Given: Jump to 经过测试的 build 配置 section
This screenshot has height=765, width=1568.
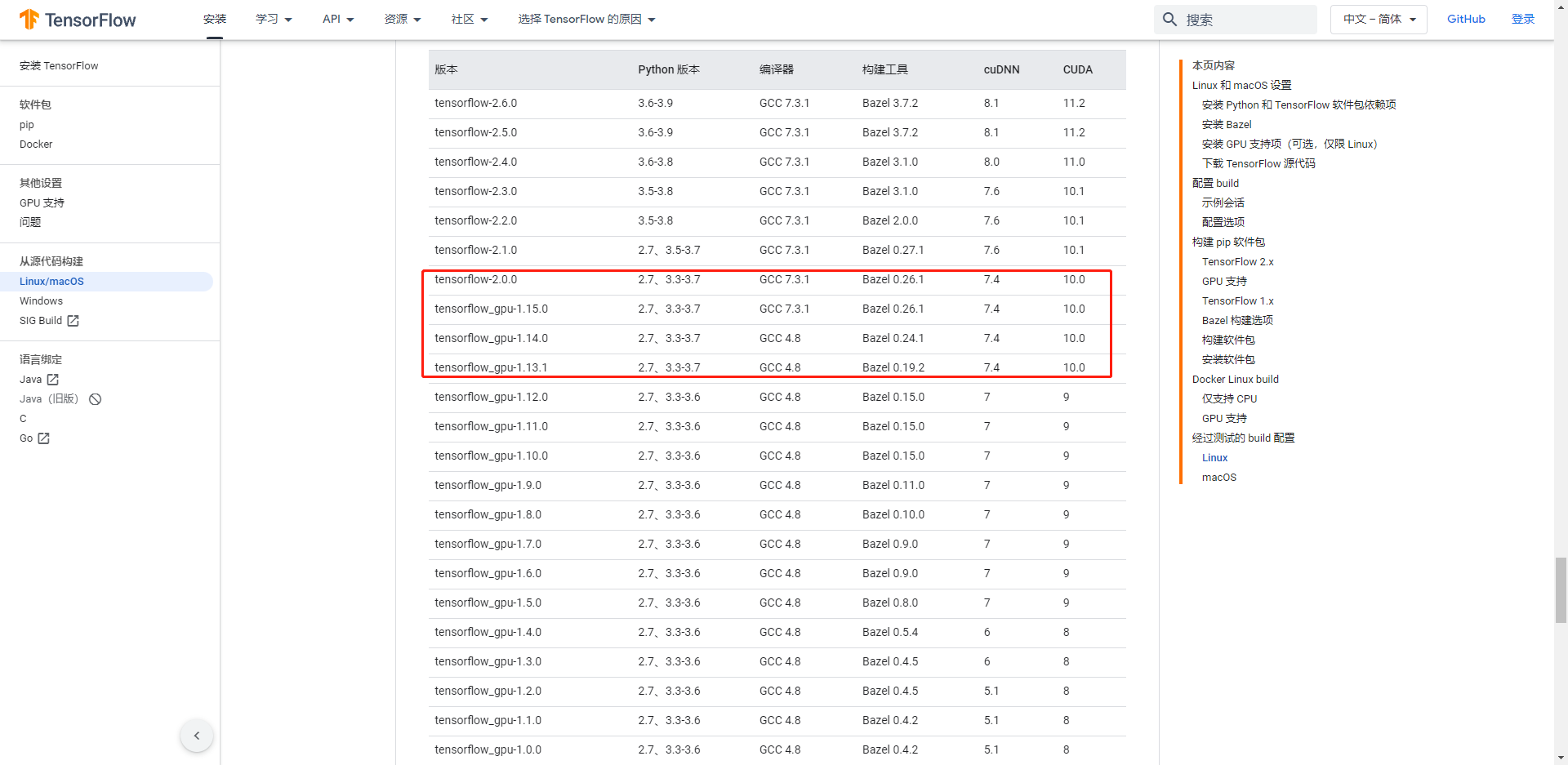Looking at the screenshot, I should pyautogui.click(x=1243, y=438).
